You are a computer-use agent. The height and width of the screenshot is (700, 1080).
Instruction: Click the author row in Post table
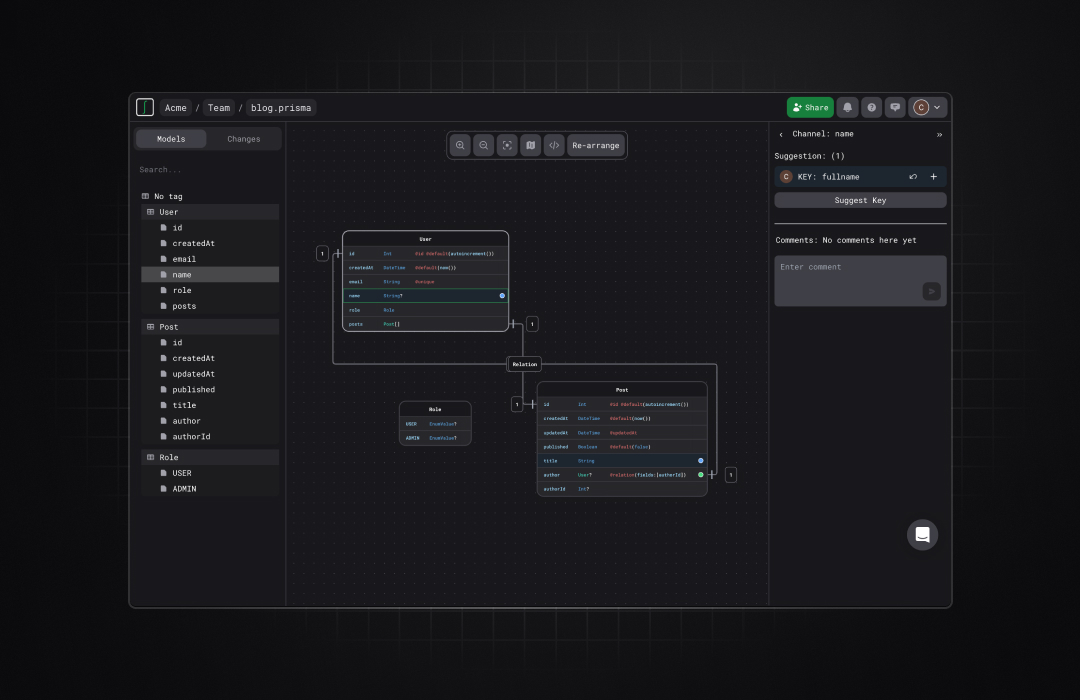[622, 475]
